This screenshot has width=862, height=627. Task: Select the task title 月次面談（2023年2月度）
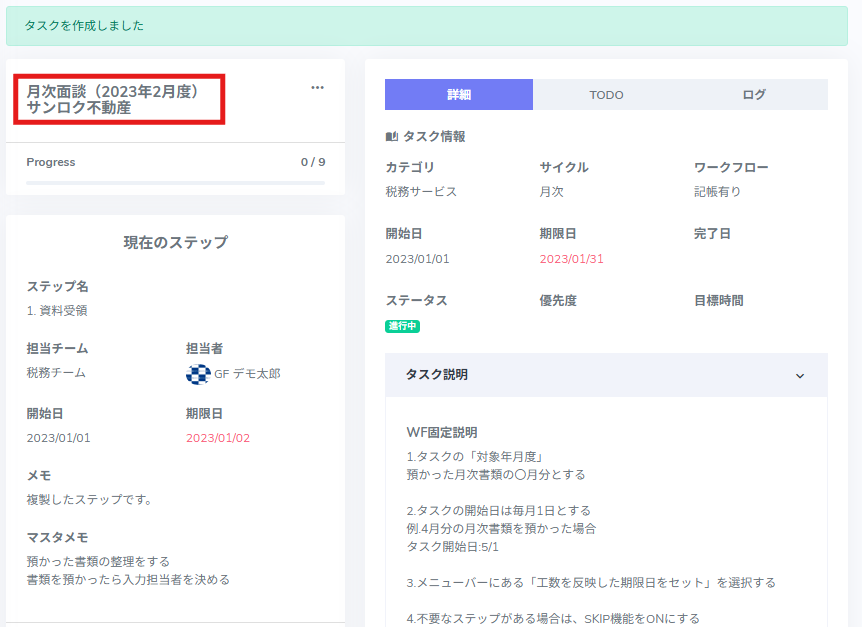click(113, 91)
